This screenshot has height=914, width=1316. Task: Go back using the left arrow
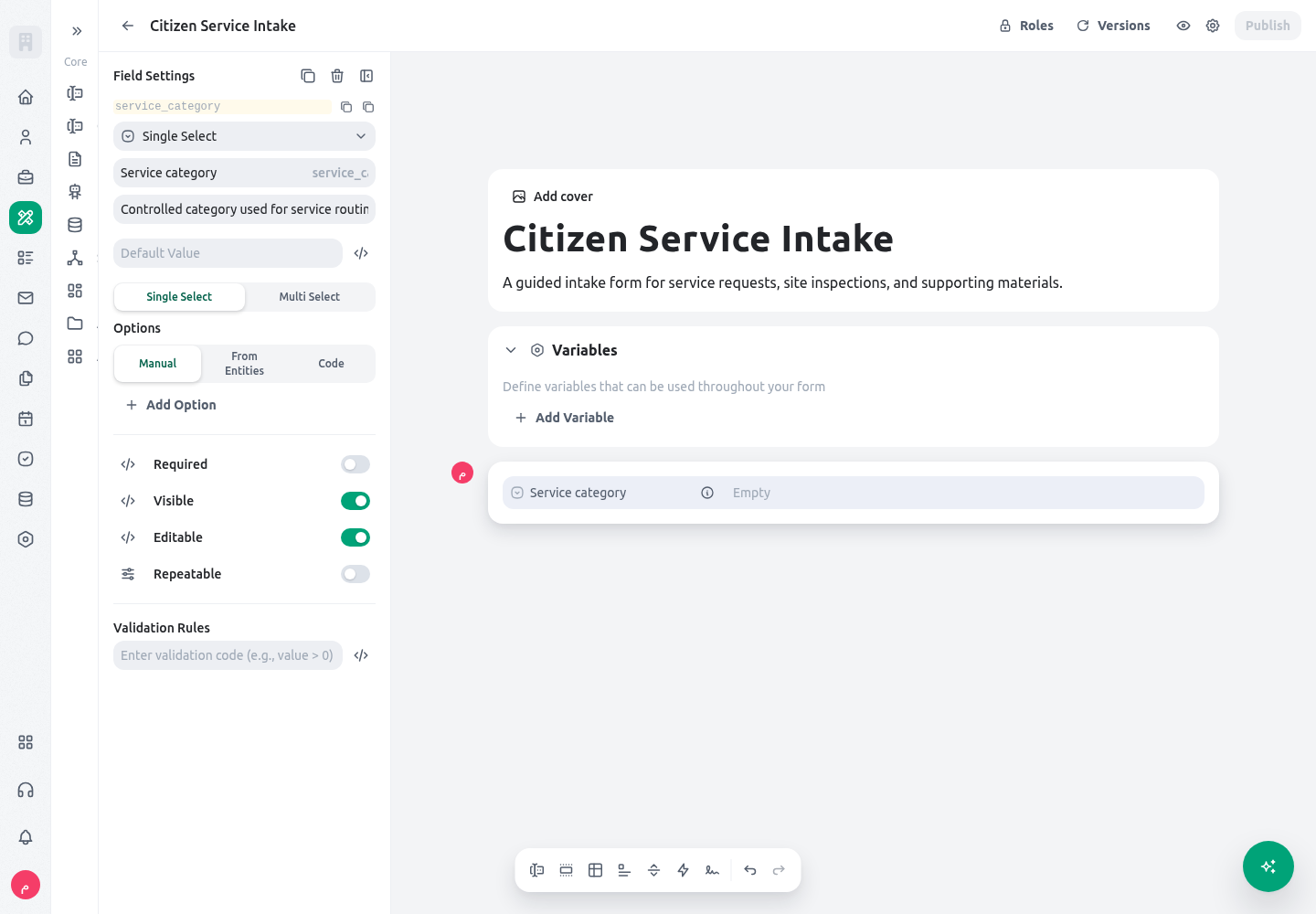[128, 26]
